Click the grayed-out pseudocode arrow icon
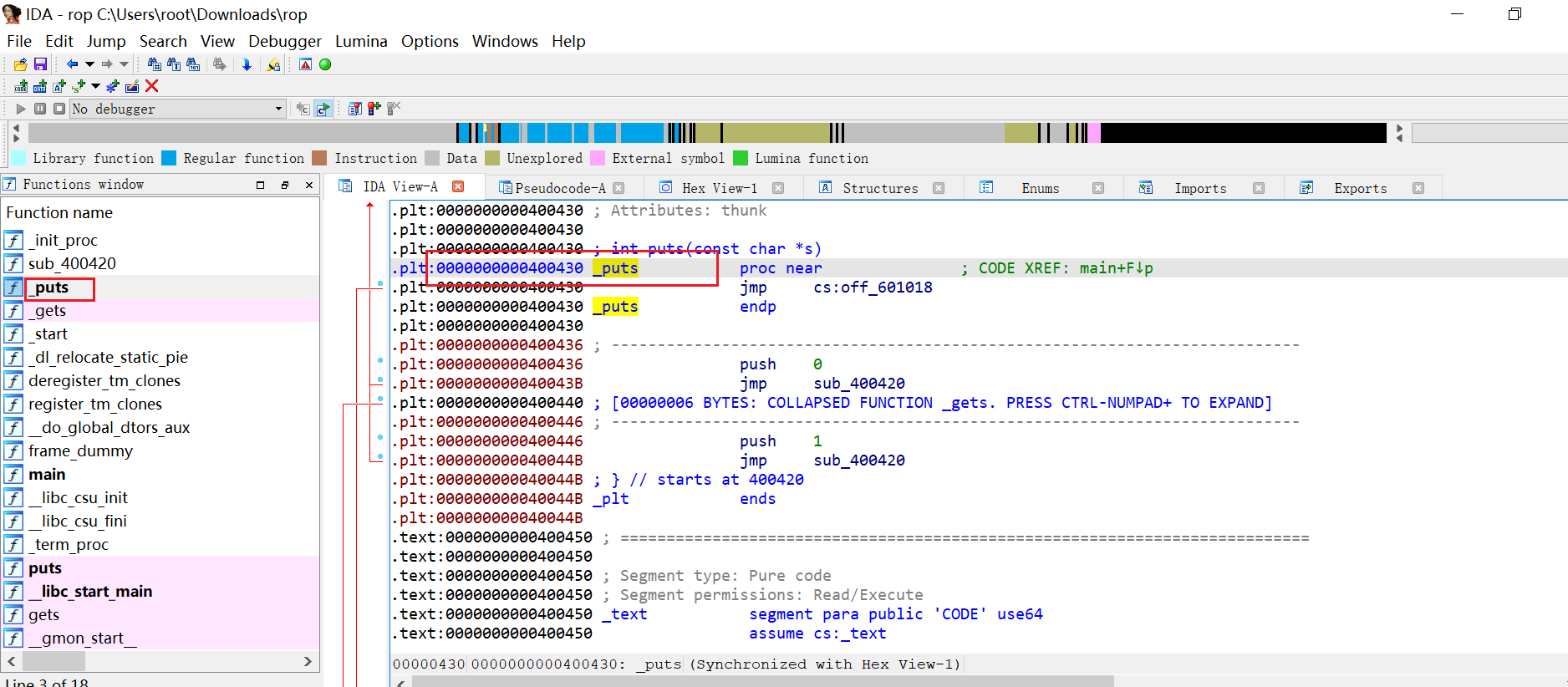The height and width of the screenshot is (687, 1568). (303, 109)
